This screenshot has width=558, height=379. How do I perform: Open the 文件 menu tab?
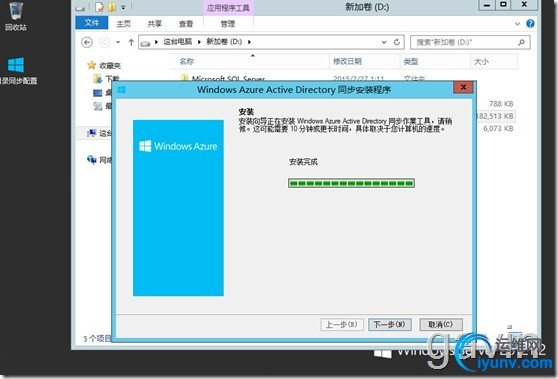tap(92, 23)
